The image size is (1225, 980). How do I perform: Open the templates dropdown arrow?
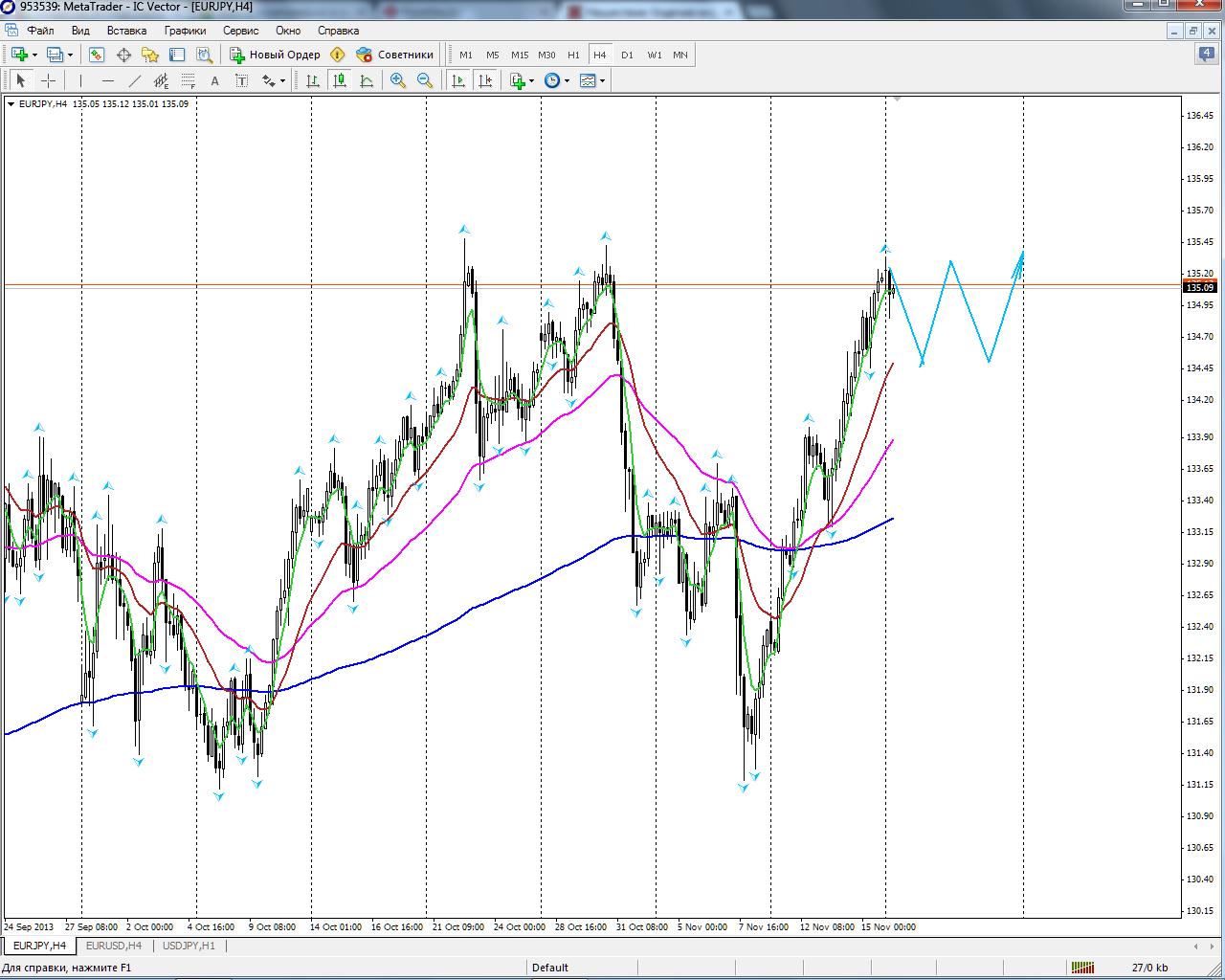[602, 81]
